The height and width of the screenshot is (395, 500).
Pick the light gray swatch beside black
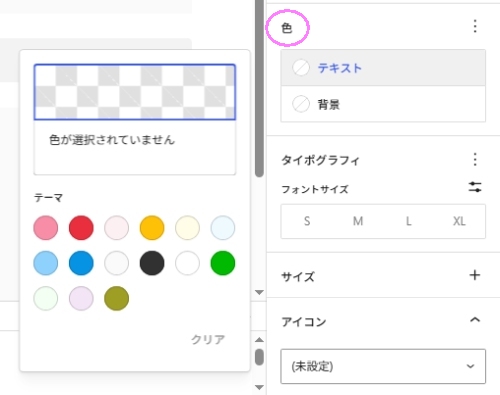click(x=116, y=263)
